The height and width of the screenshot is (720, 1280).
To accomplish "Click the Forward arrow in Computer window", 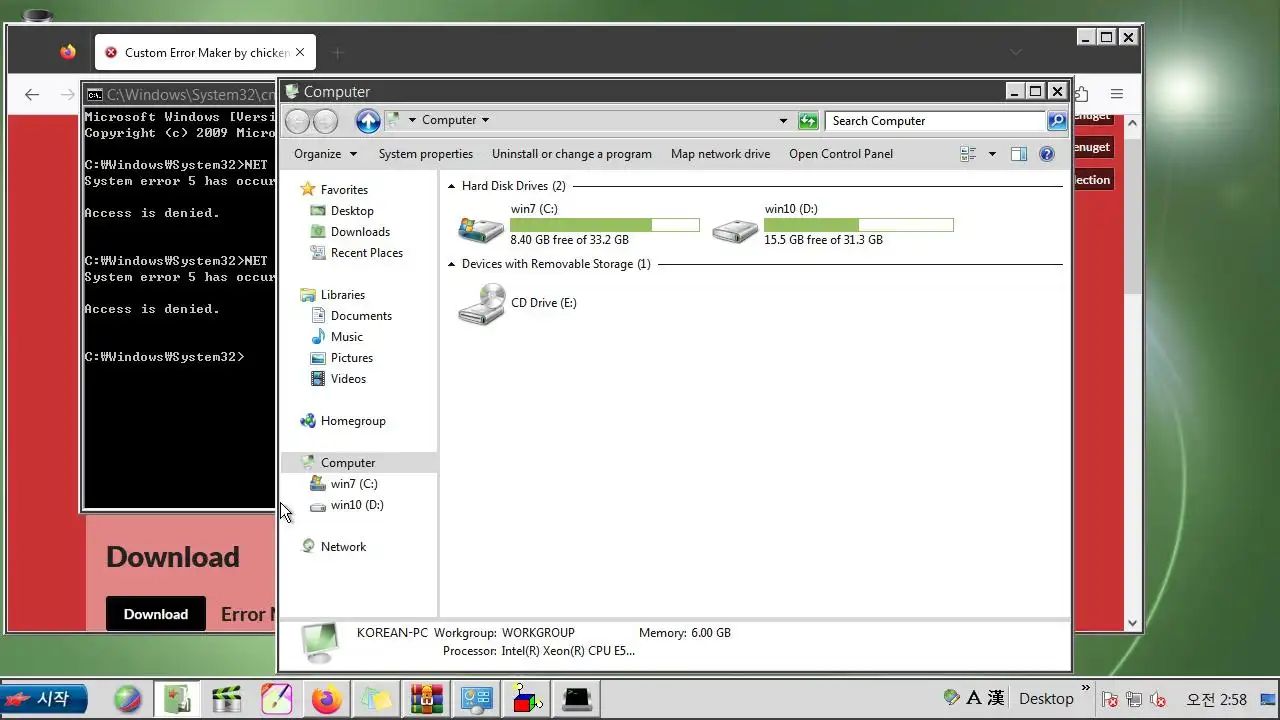I will (325, 121).
